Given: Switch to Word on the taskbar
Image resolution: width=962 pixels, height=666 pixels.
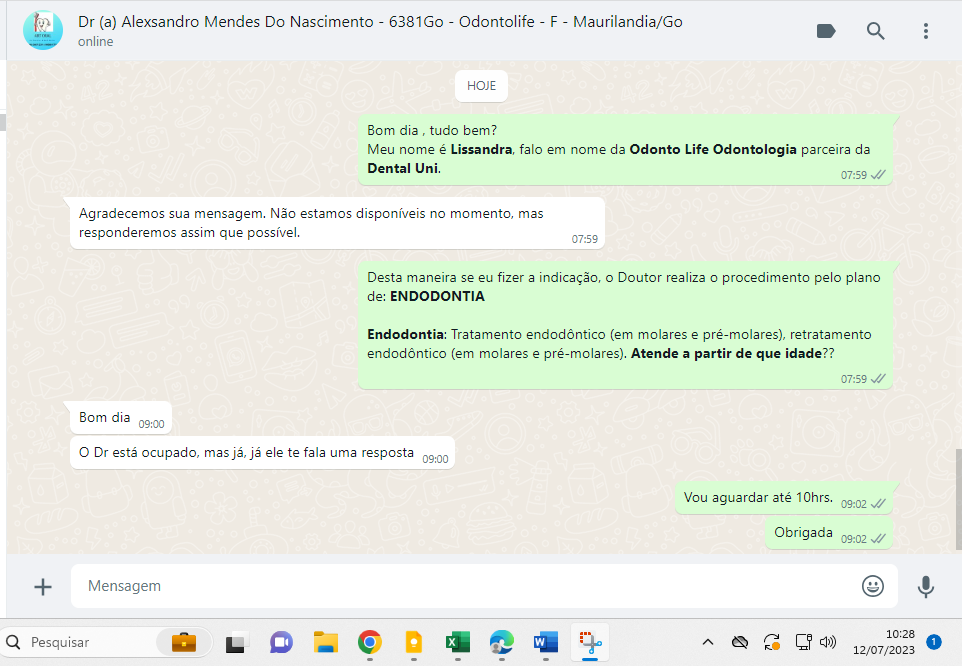Looking at the screenshot, I should 546,642.
